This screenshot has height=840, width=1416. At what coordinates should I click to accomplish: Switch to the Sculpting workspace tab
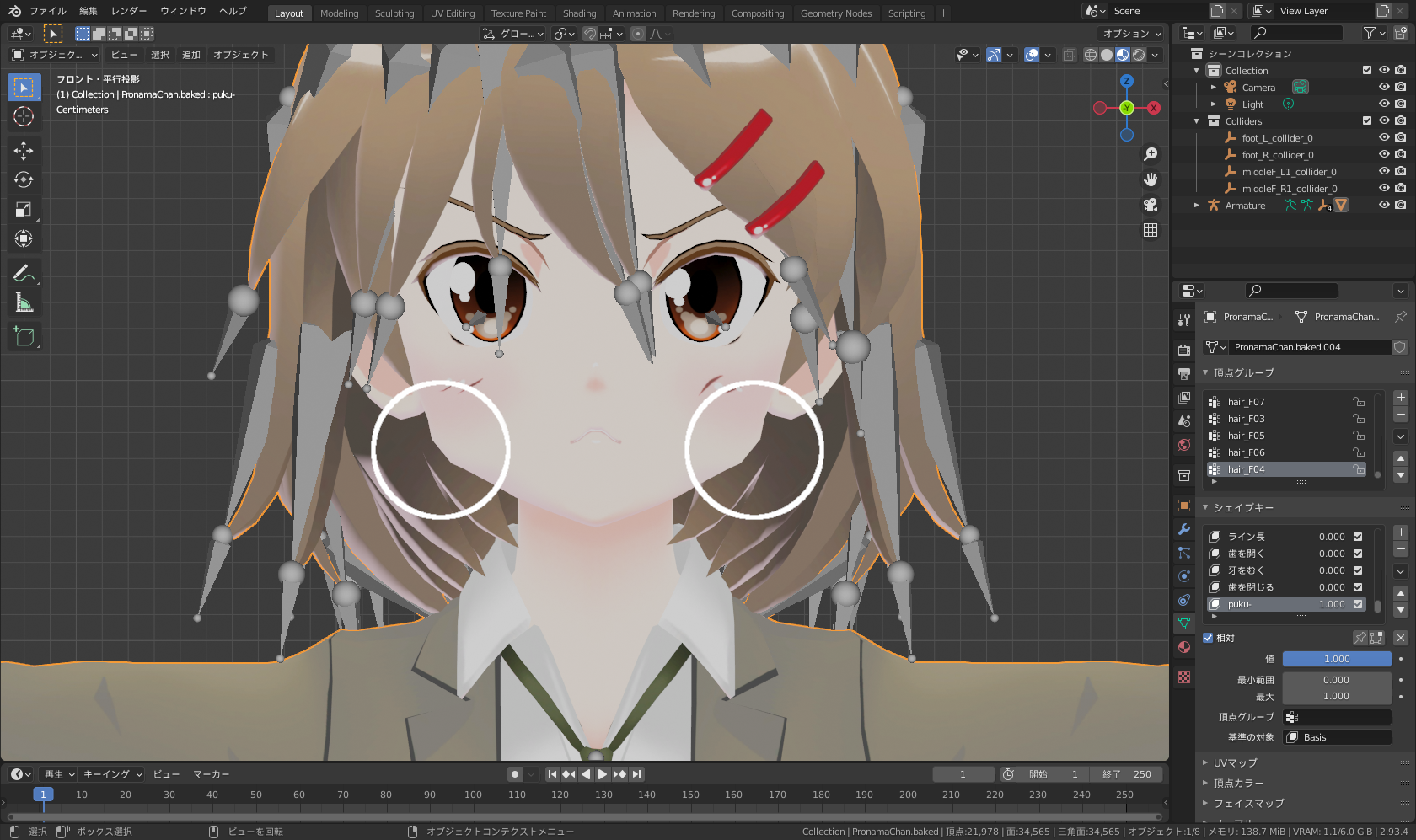(x=394, y=13)
